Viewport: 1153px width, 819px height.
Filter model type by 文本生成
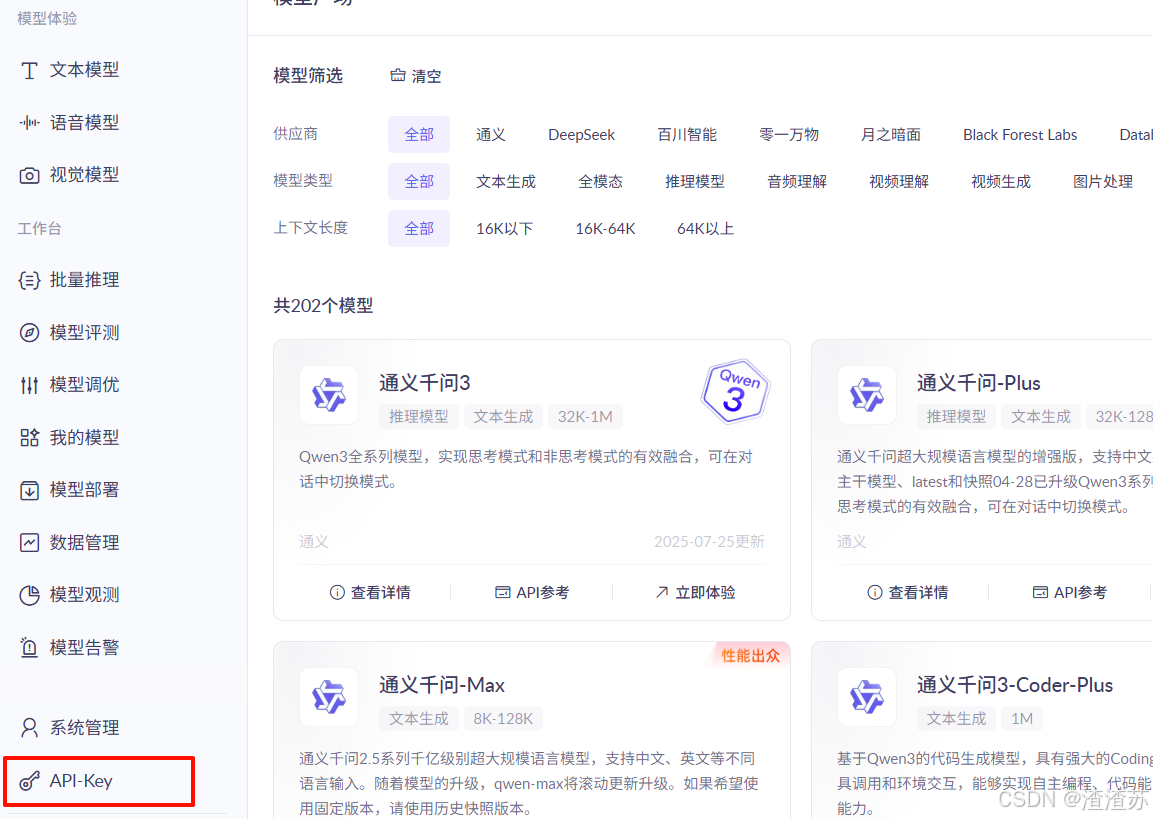click(506, 182)
